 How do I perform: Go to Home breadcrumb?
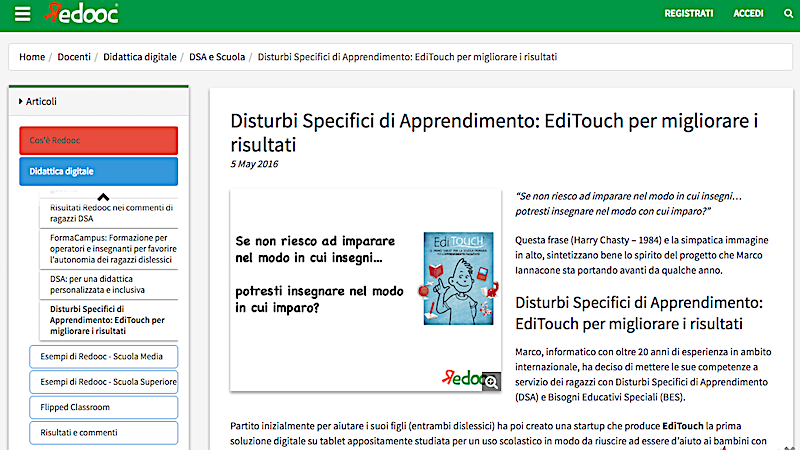(x=32, y=57)
